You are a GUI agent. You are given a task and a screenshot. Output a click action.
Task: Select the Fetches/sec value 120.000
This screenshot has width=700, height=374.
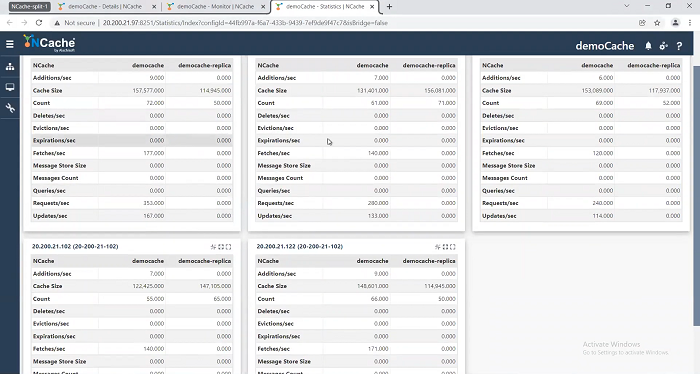point(602,153)
